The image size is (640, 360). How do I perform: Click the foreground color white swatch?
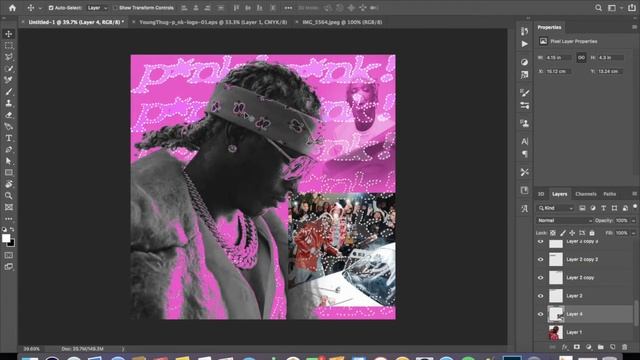[6, 238]
